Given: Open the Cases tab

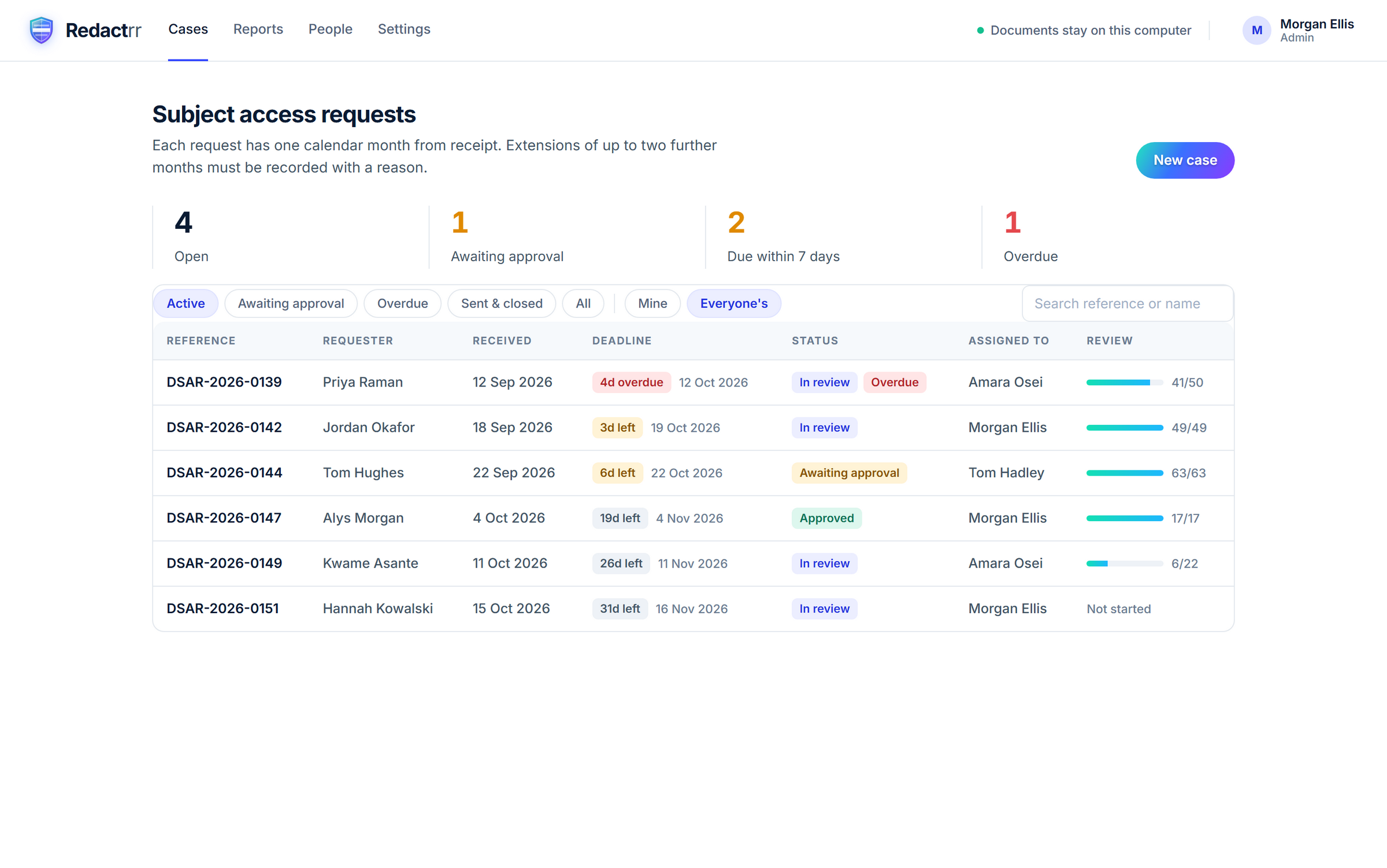Looking at the screenshot, I should tap(188, 29).
